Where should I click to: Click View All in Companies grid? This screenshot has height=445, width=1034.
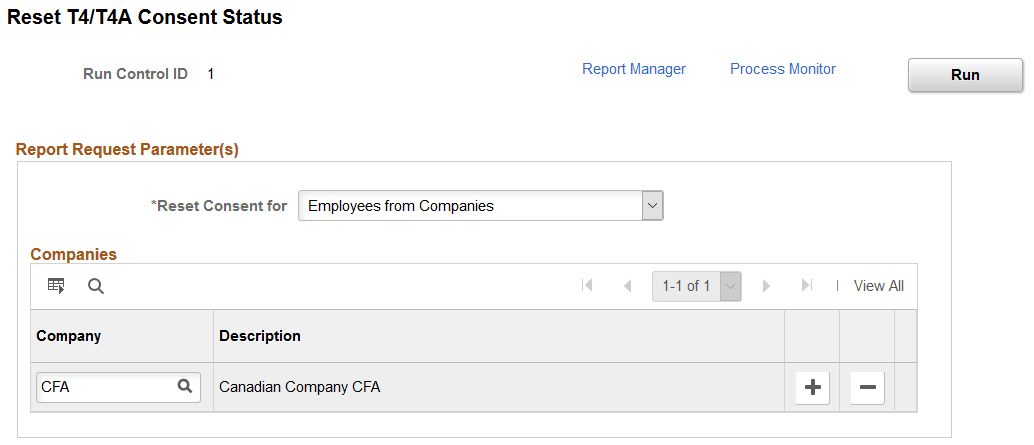[878, 286]
